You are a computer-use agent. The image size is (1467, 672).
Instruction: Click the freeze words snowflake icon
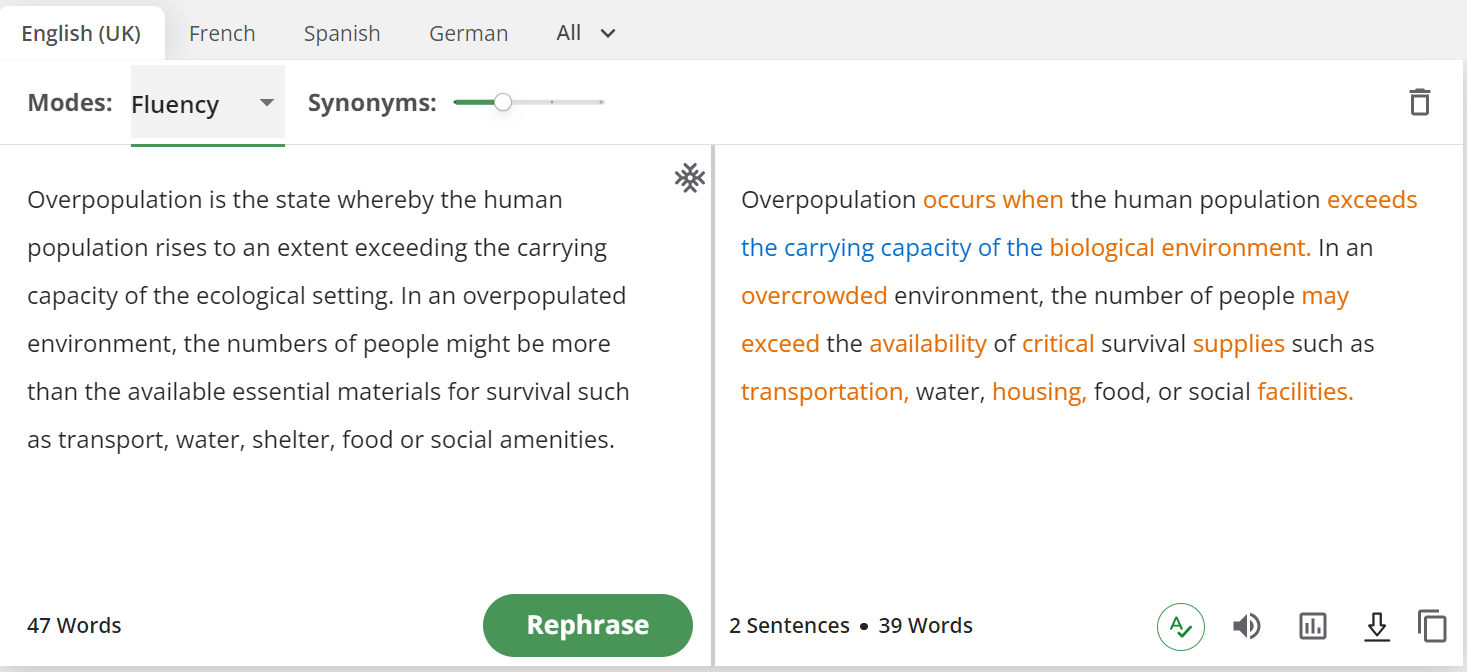coord(690,179)
